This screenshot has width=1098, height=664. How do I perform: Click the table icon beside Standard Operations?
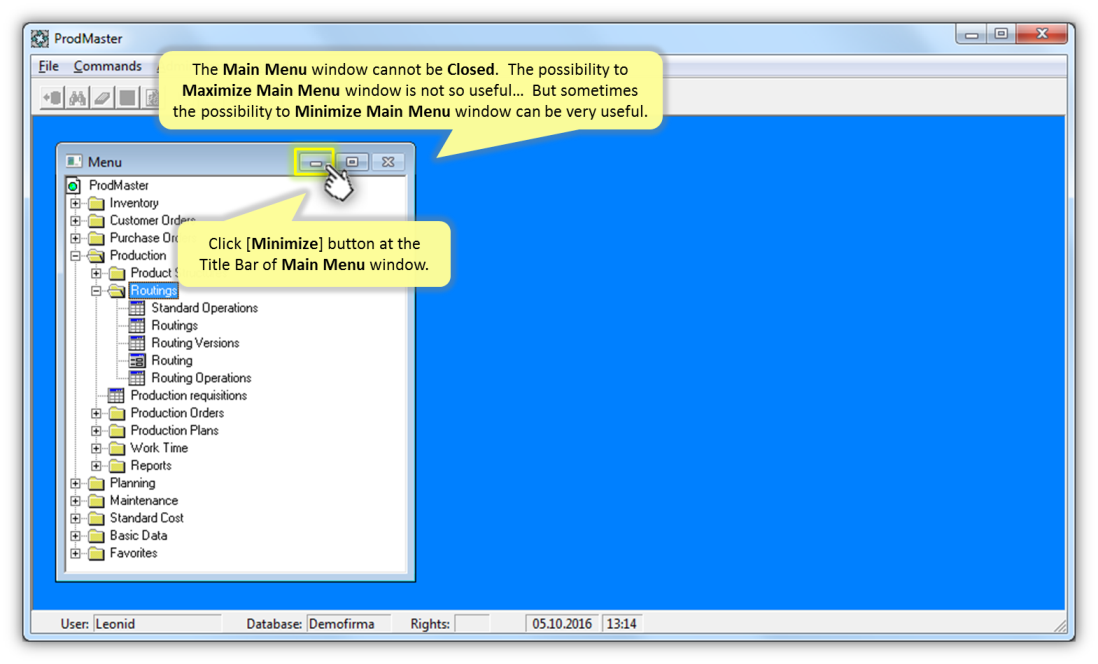click(137, 308)
